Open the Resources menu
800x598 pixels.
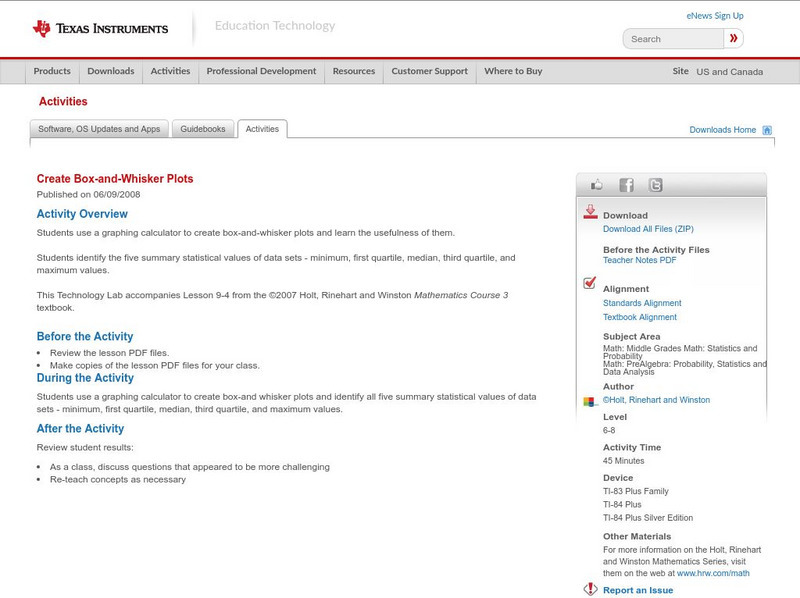(x=354, y=71)
